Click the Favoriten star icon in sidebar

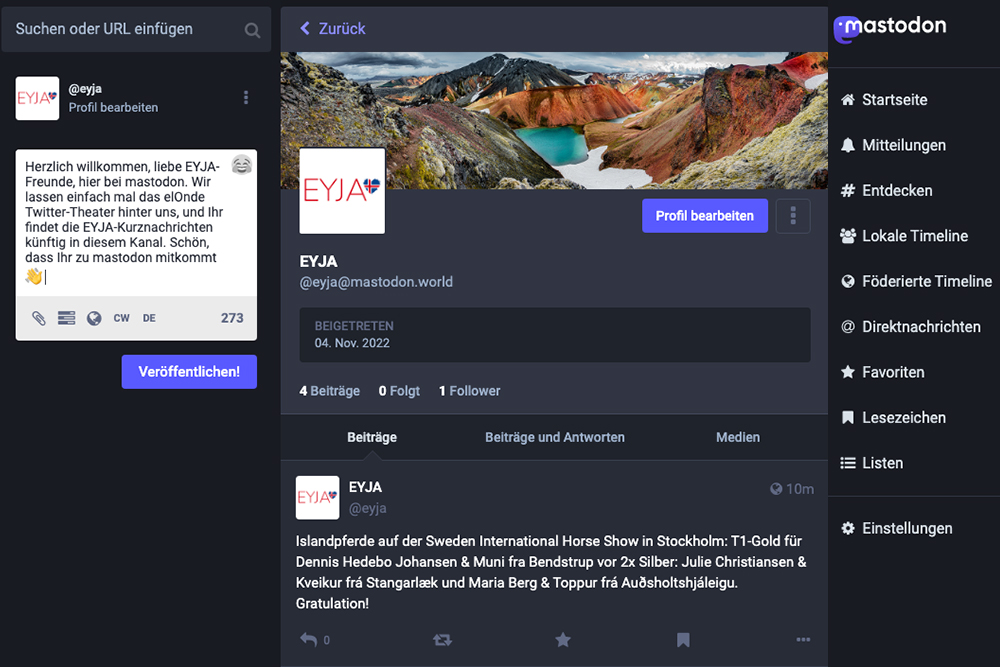(848, 372)
